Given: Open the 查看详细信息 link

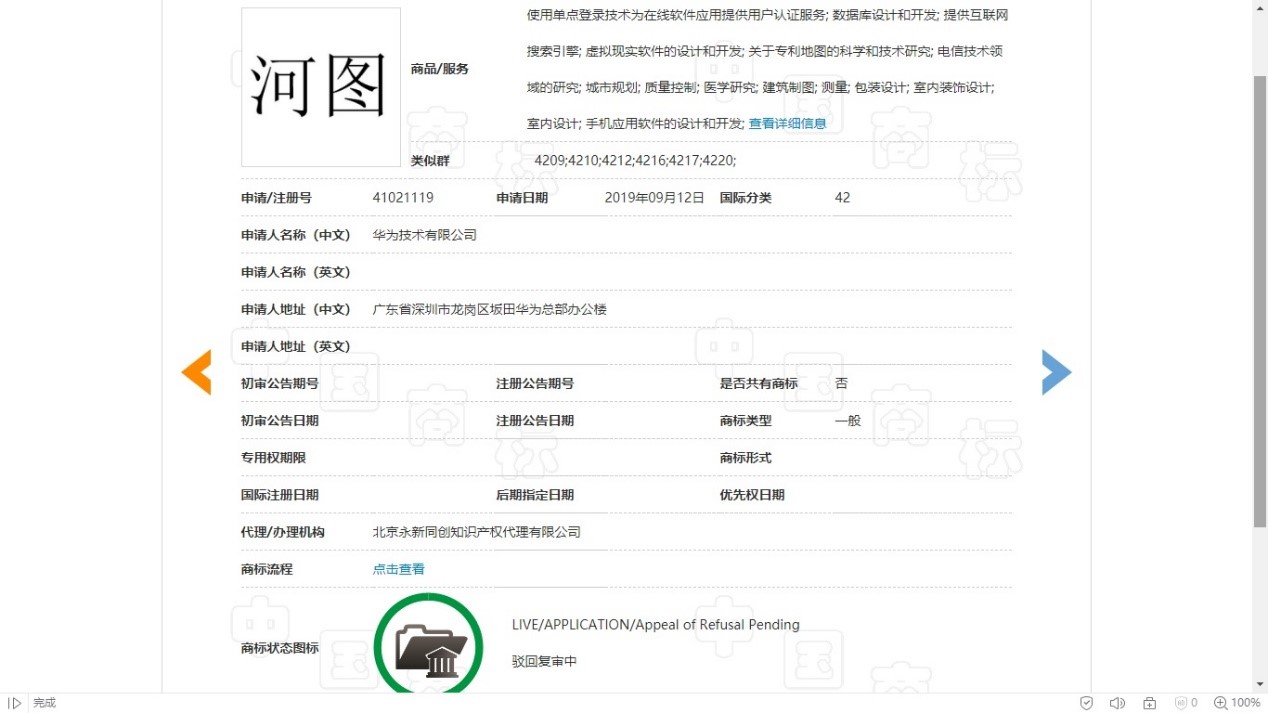Looking at the screenshot, I should [787, 124].
